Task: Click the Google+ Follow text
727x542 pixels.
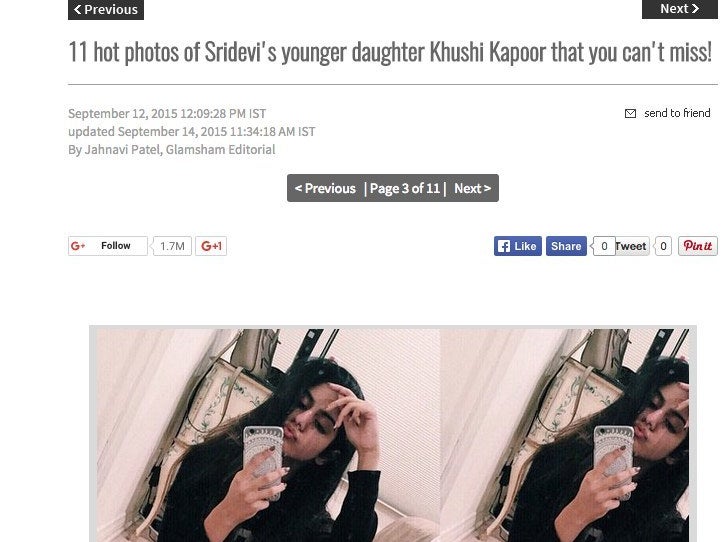Action: pyautogui.click(x=115, y=246)
